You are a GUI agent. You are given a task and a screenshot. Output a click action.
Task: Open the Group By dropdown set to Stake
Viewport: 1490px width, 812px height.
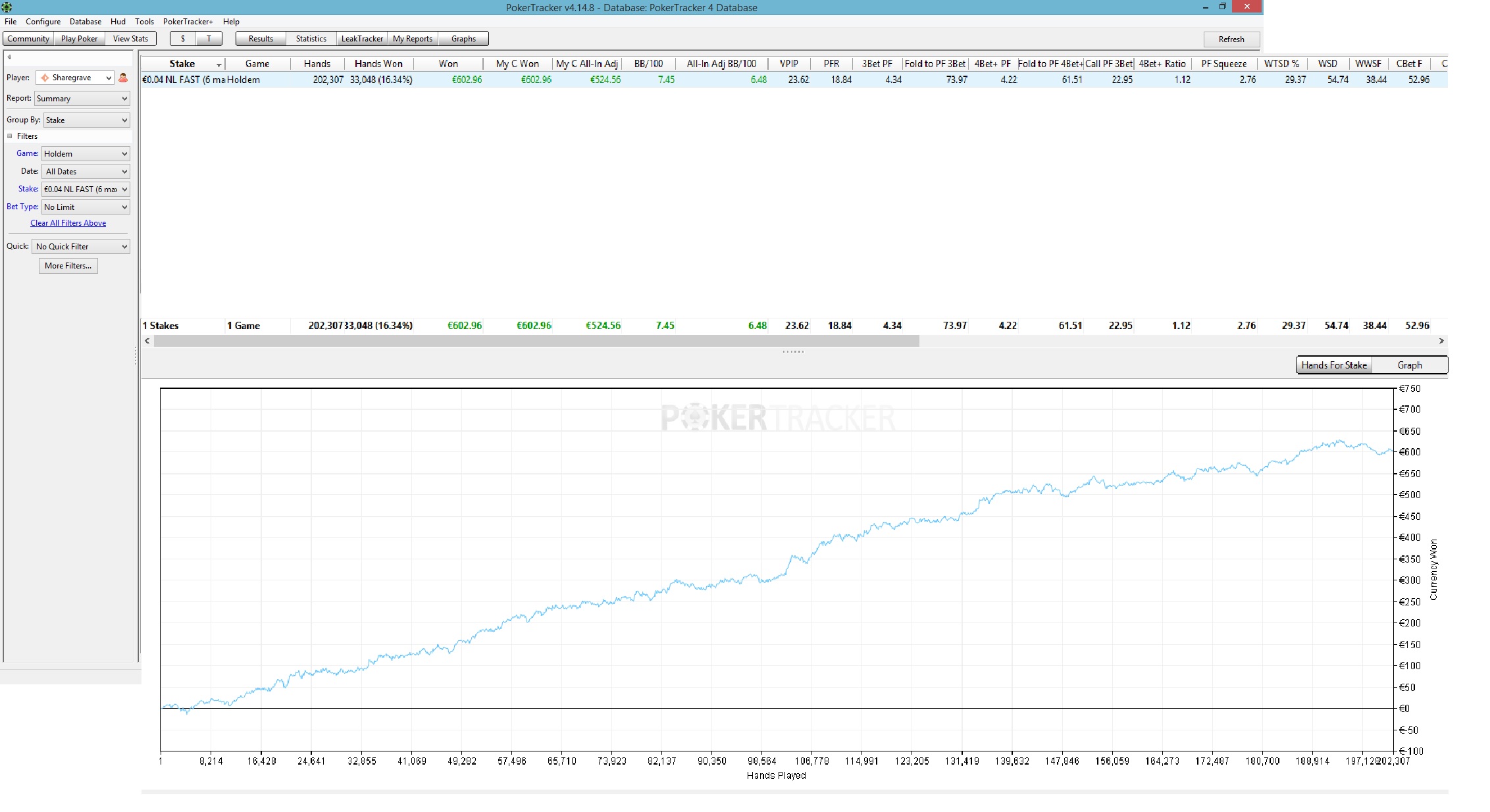[x=86, y=120]
